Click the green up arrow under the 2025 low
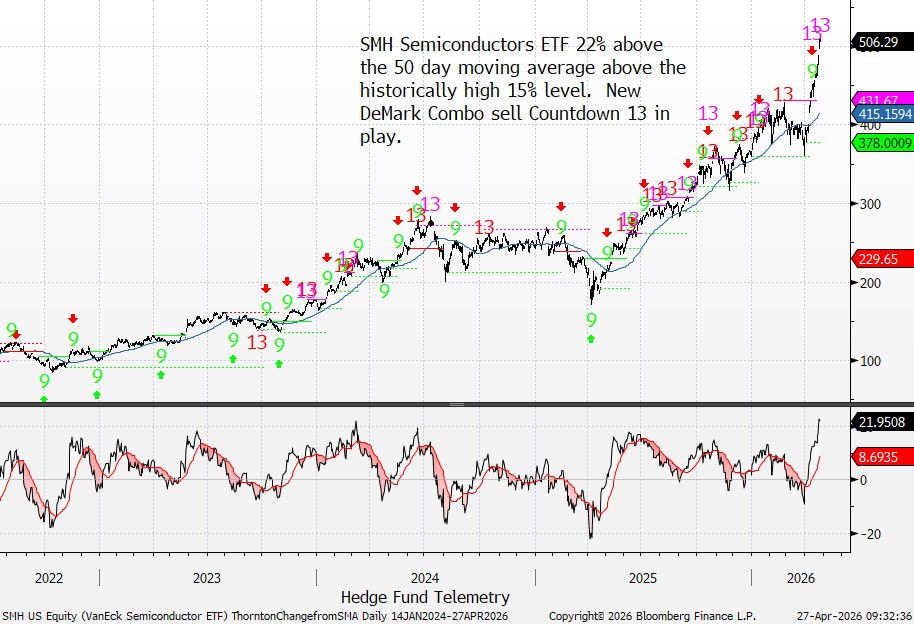Screen dimensions: 914x624 [591, 339]
